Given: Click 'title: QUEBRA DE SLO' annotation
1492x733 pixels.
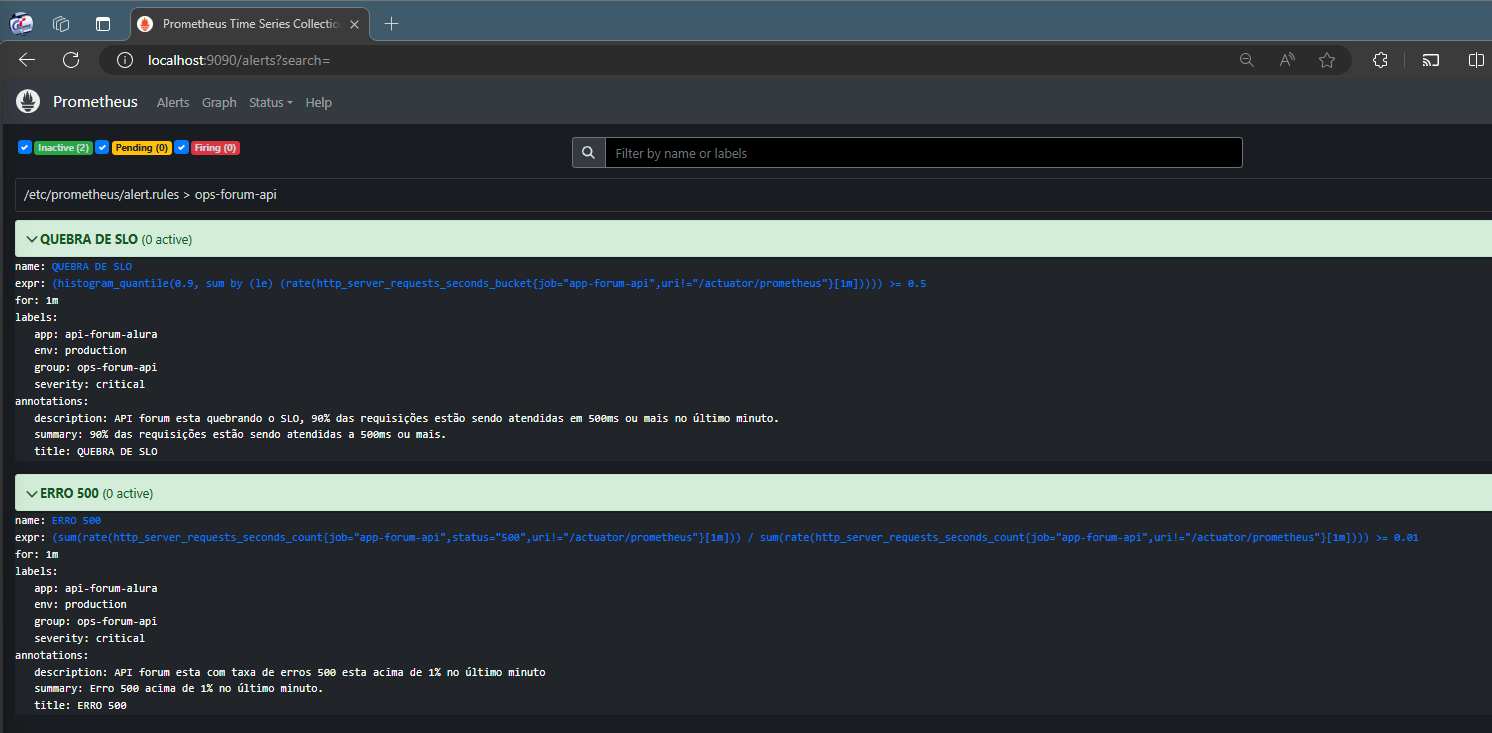Looking at the screenshot, I should tap(96, 452).
